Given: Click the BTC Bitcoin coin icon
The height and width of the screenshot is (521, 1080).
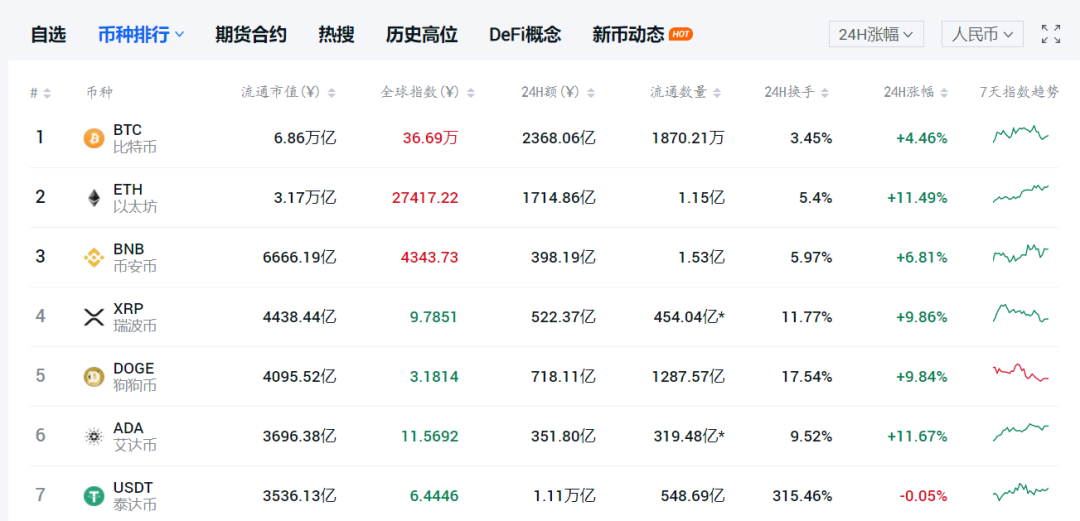Looking at the screenshot, I should tap(93, 138).
